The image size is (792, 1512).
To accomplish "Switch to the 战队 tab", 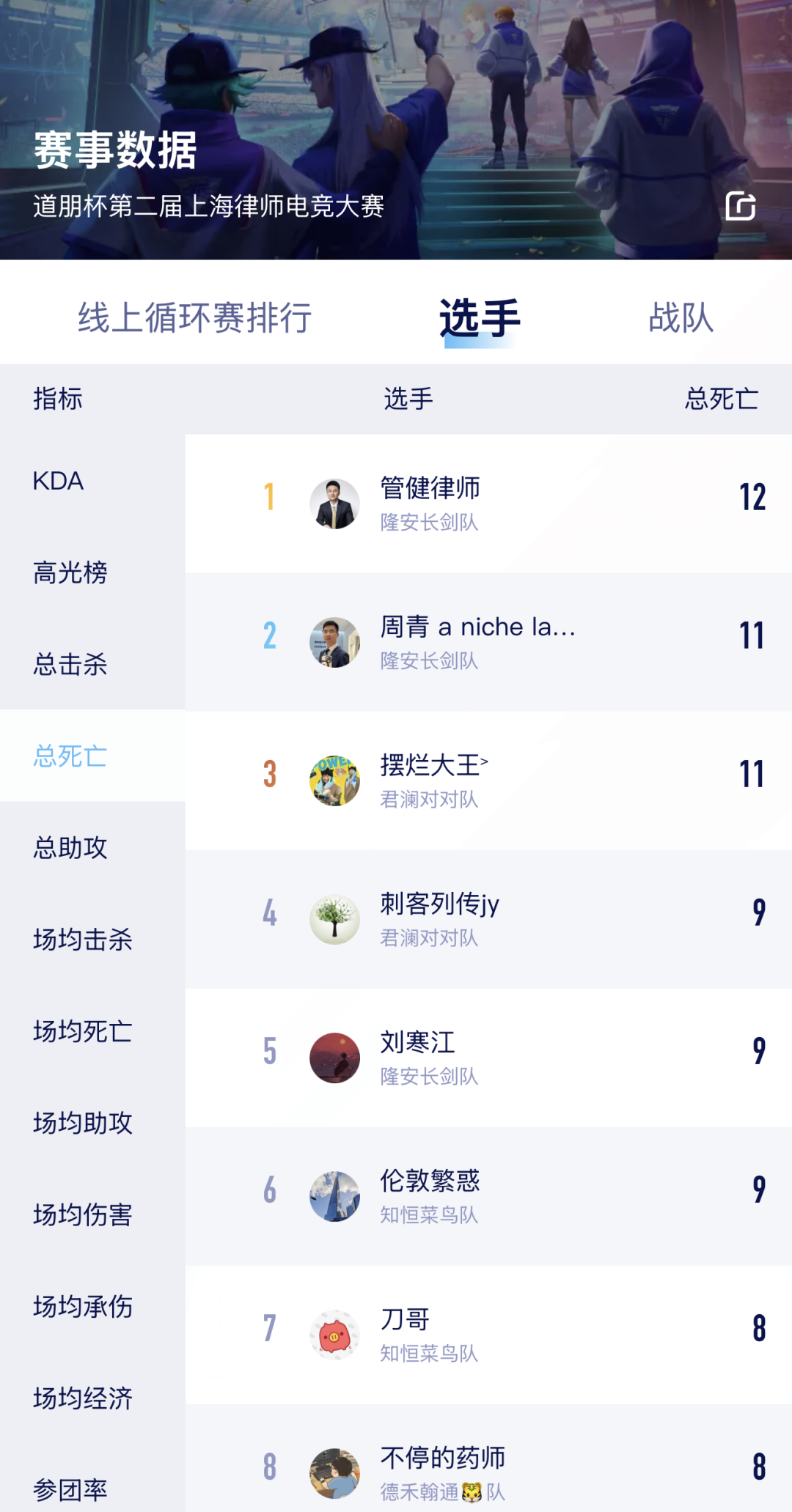I will (681, 317).
